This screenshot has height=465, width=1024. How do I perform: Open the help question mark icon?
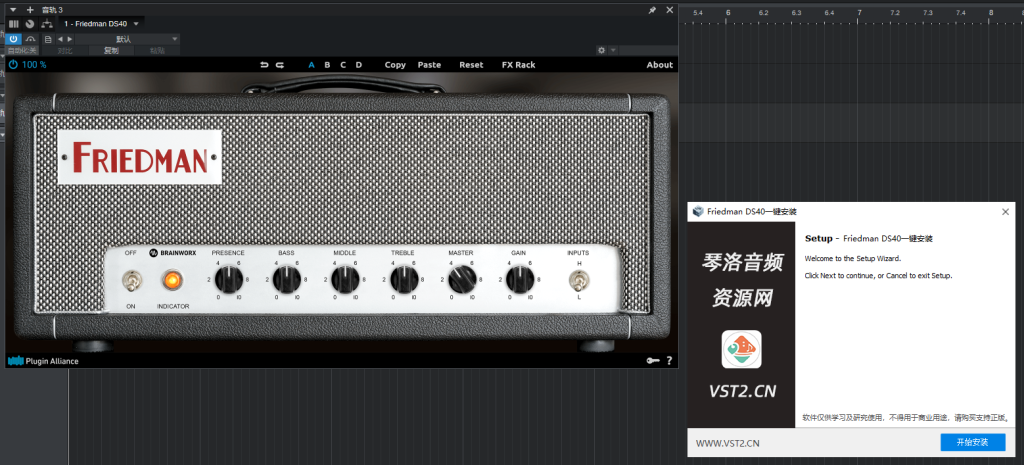669,361
